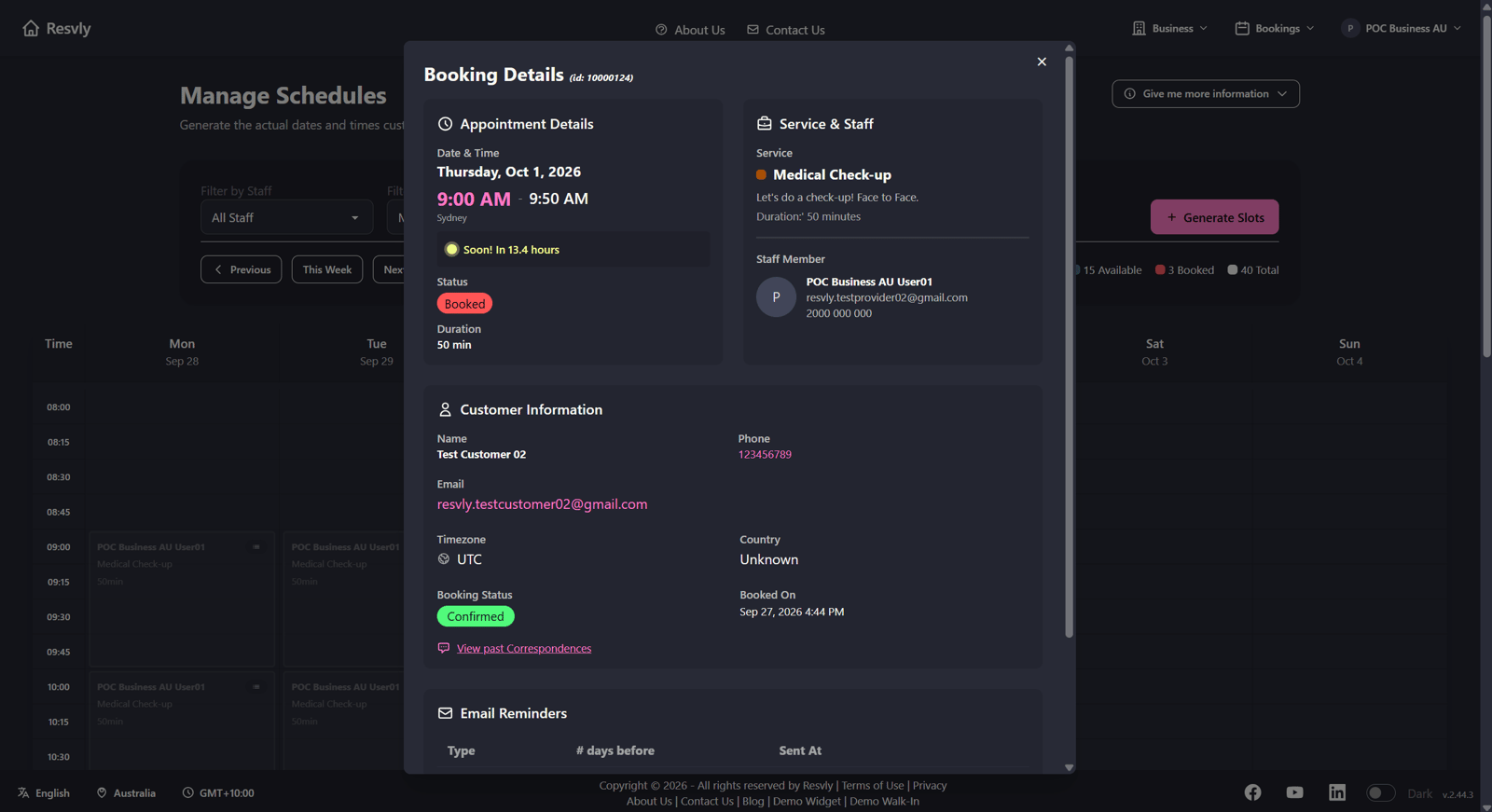Open the Contact Us header link
Screen dimensions: 1492x812
pos(785,30)
